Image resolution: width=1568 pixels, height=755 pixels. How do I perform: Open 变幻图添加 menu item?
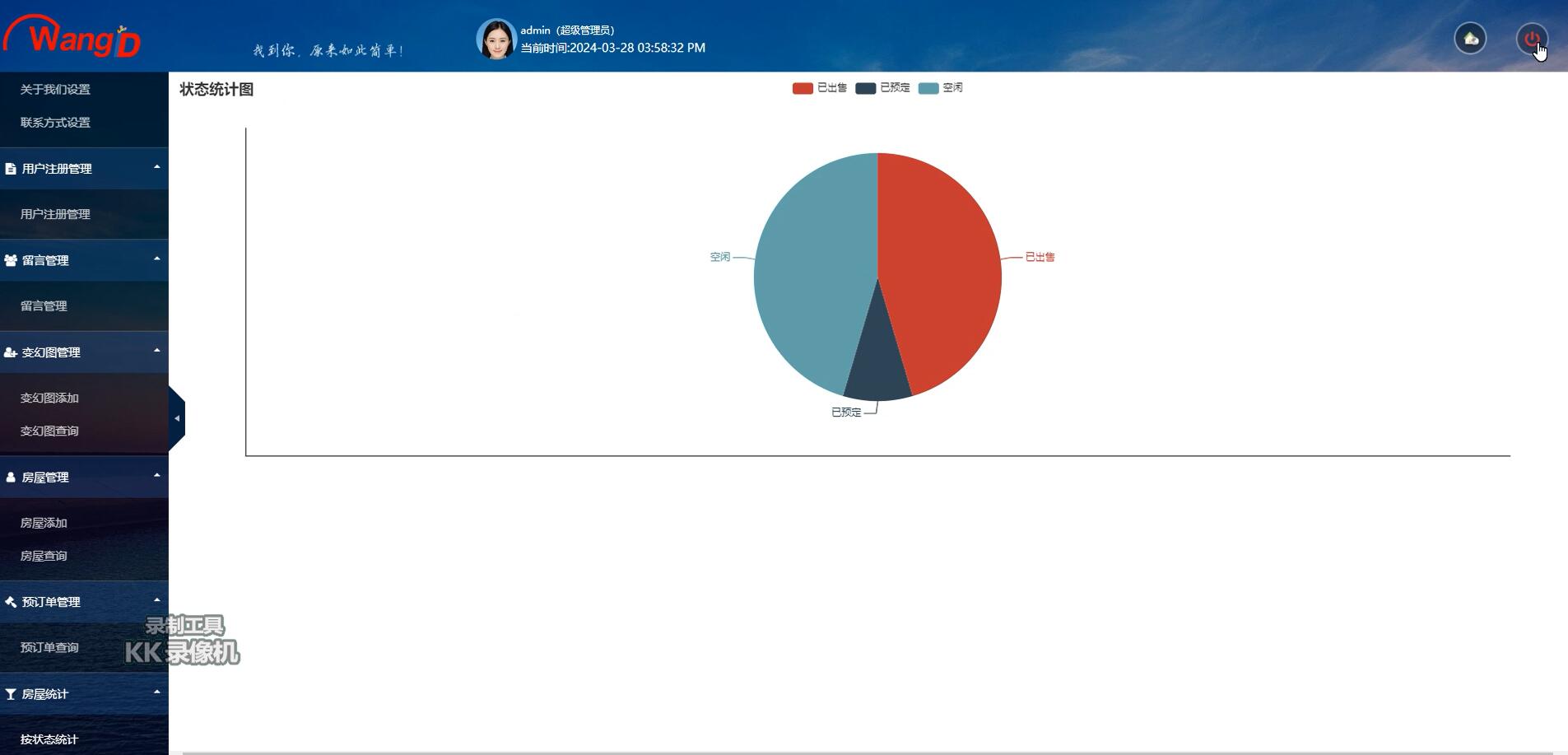click(x=49, y=398)
